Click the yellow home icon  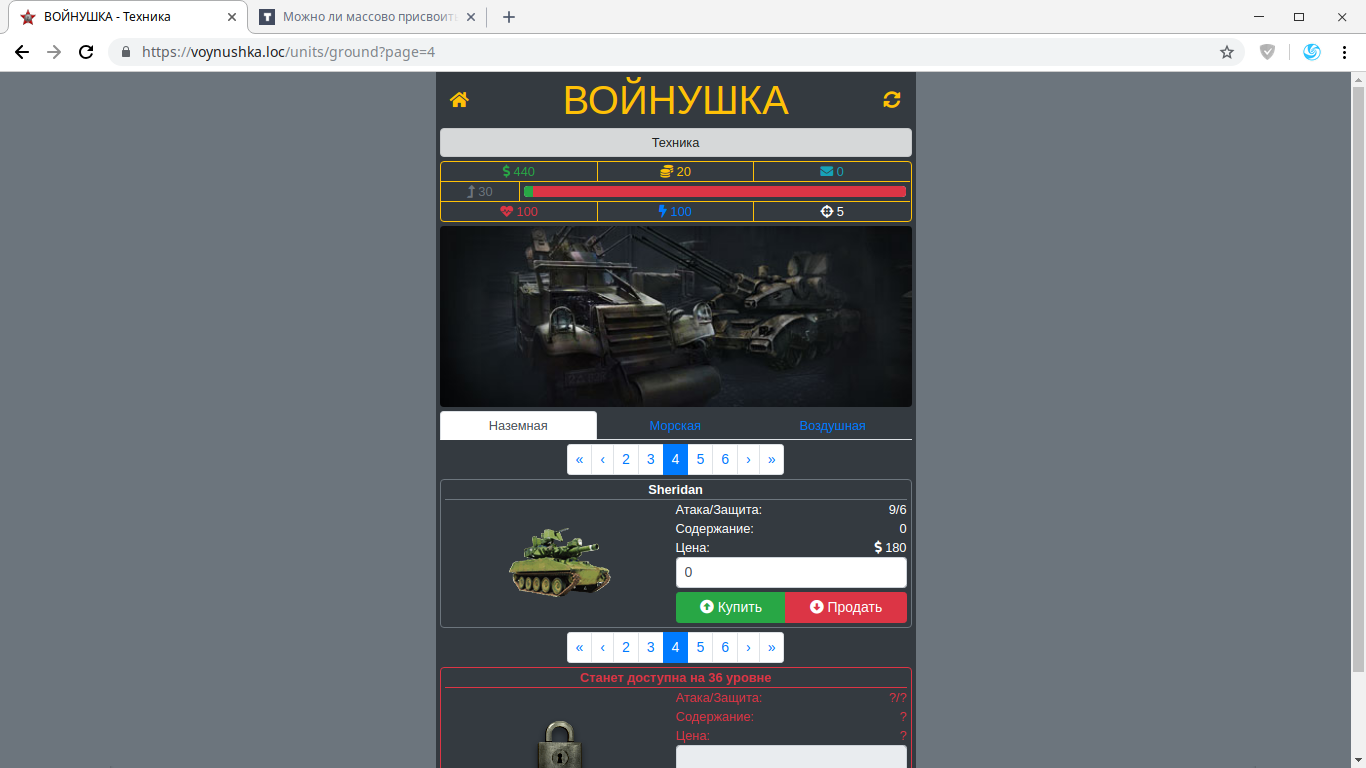pyautogui.click(x=459, y=99)
